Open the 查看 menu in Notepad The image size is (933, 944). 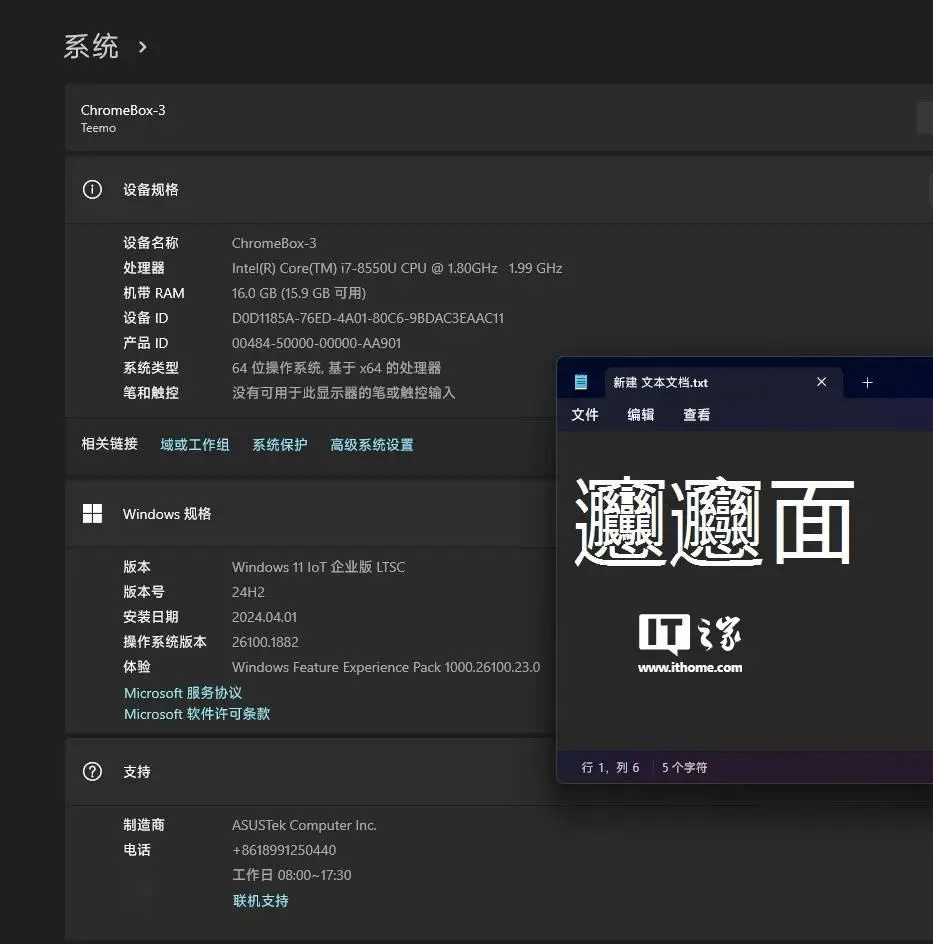696,415
